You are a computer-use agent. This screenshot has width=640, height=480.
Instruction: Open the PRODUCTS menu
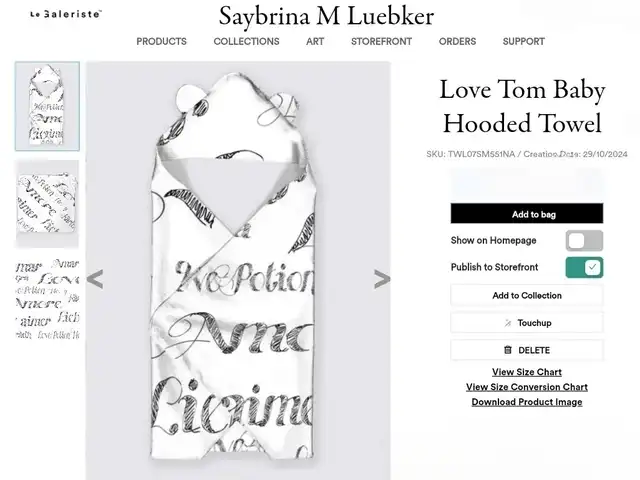point(161,41)
